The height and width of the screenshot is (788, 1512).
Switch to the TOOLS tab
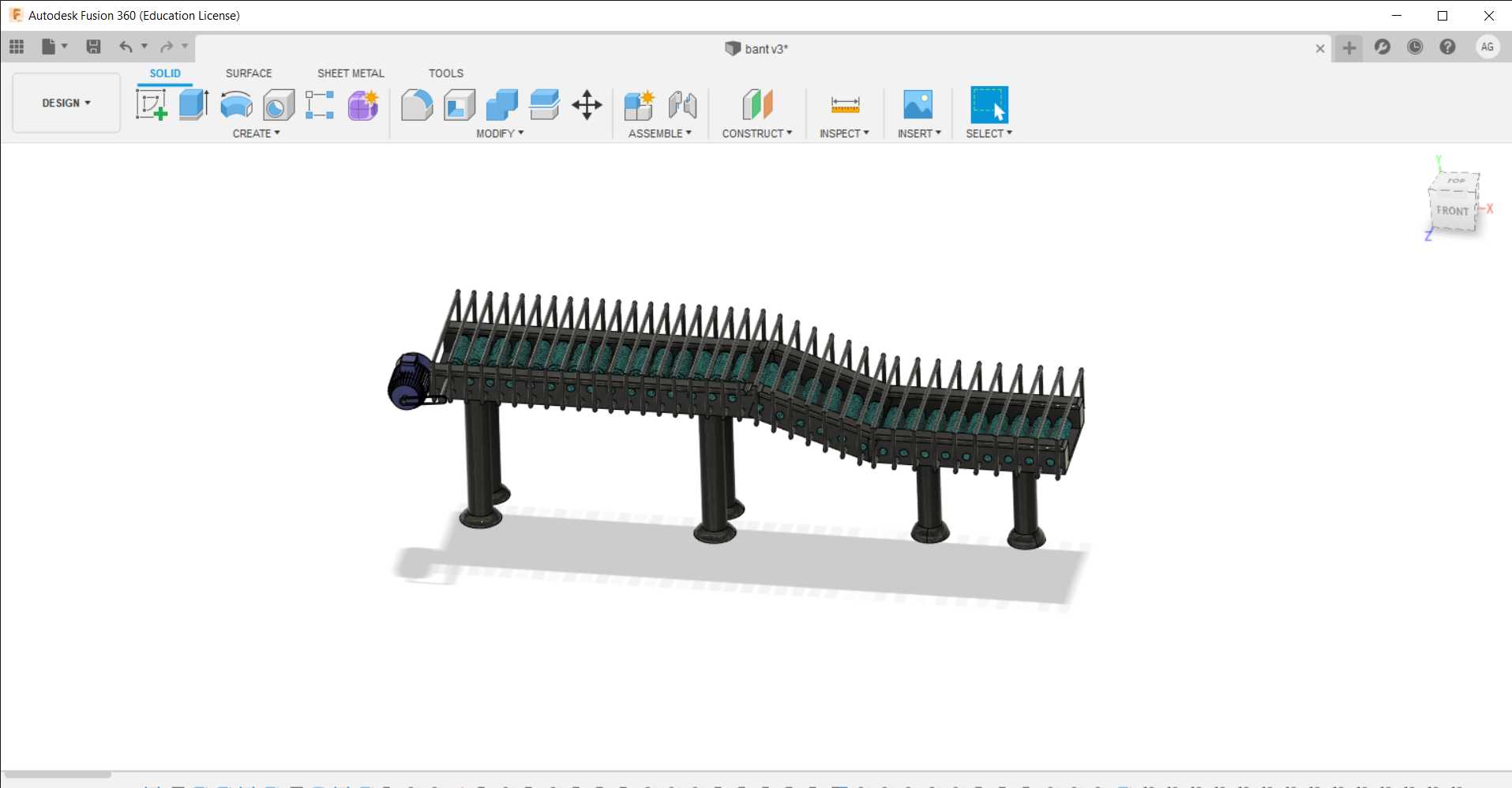(x=446, y=73)
